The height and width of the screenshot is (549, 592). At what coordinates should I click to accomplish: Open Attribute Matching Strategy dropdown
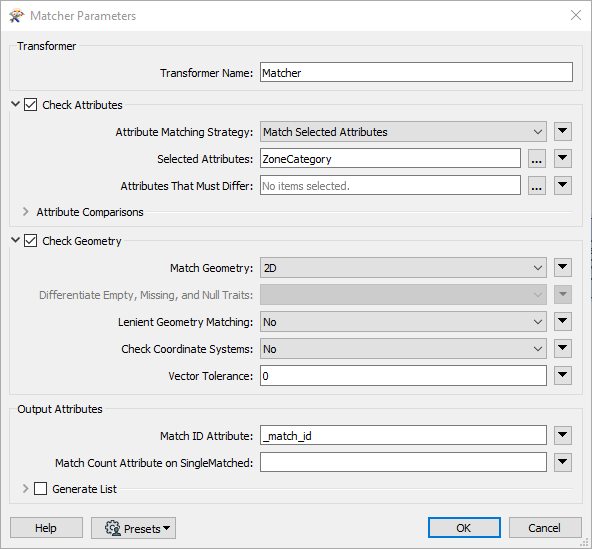[x=403, y=132]
